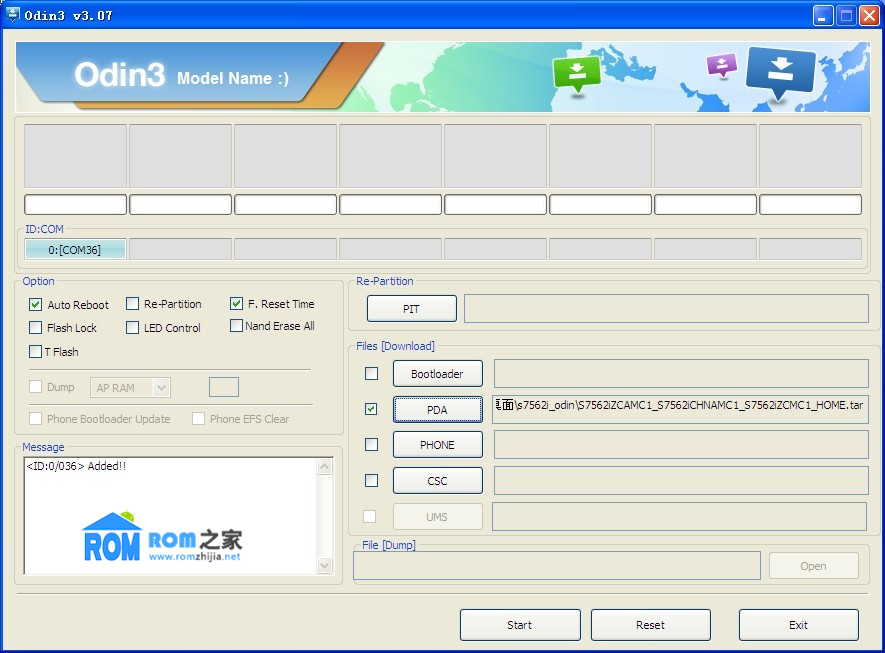This screenshot has width=885, height=653.
Task: Click the purple download icon in the banner
Action: click(x=722, y=65)
